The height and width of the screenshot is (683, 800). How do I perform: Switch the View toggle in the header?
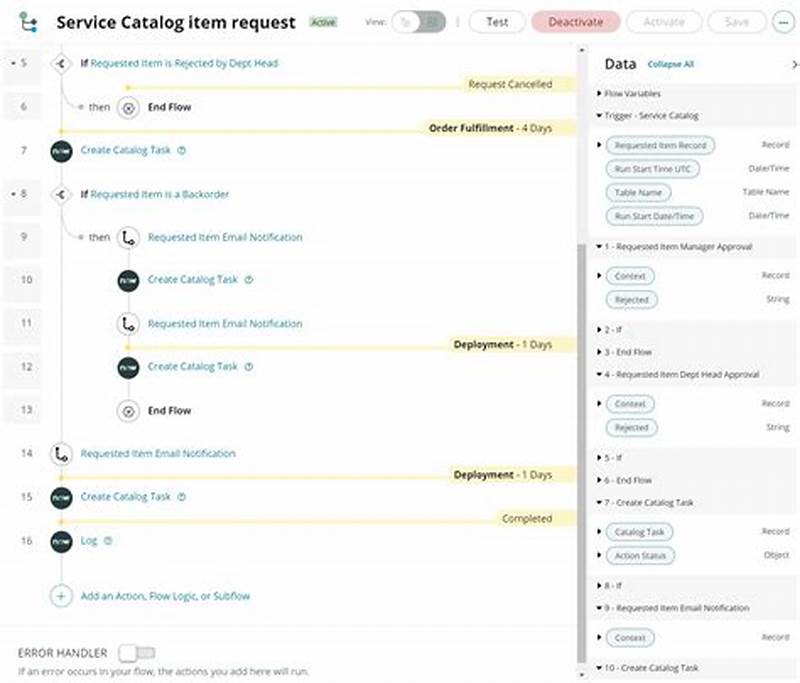420,21
